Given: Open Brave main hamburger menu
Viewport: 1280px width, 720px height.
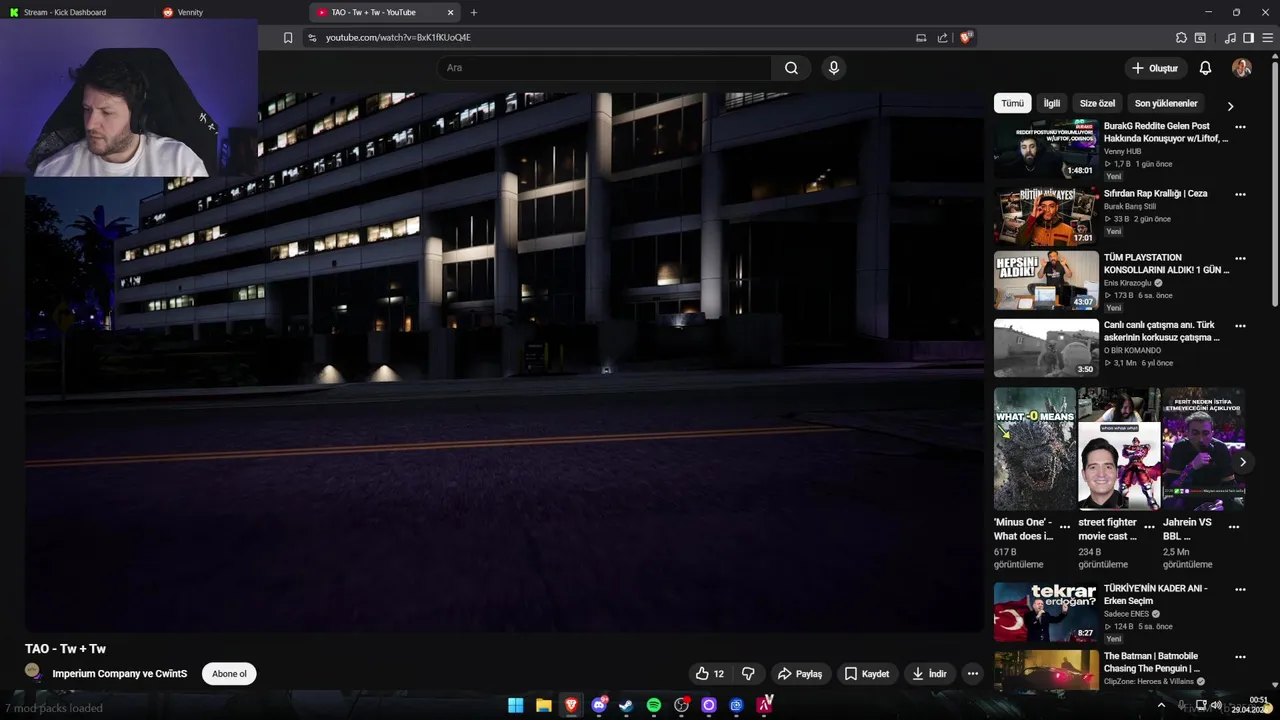Looking at the screenshot, I should (x=1266, y=38).
